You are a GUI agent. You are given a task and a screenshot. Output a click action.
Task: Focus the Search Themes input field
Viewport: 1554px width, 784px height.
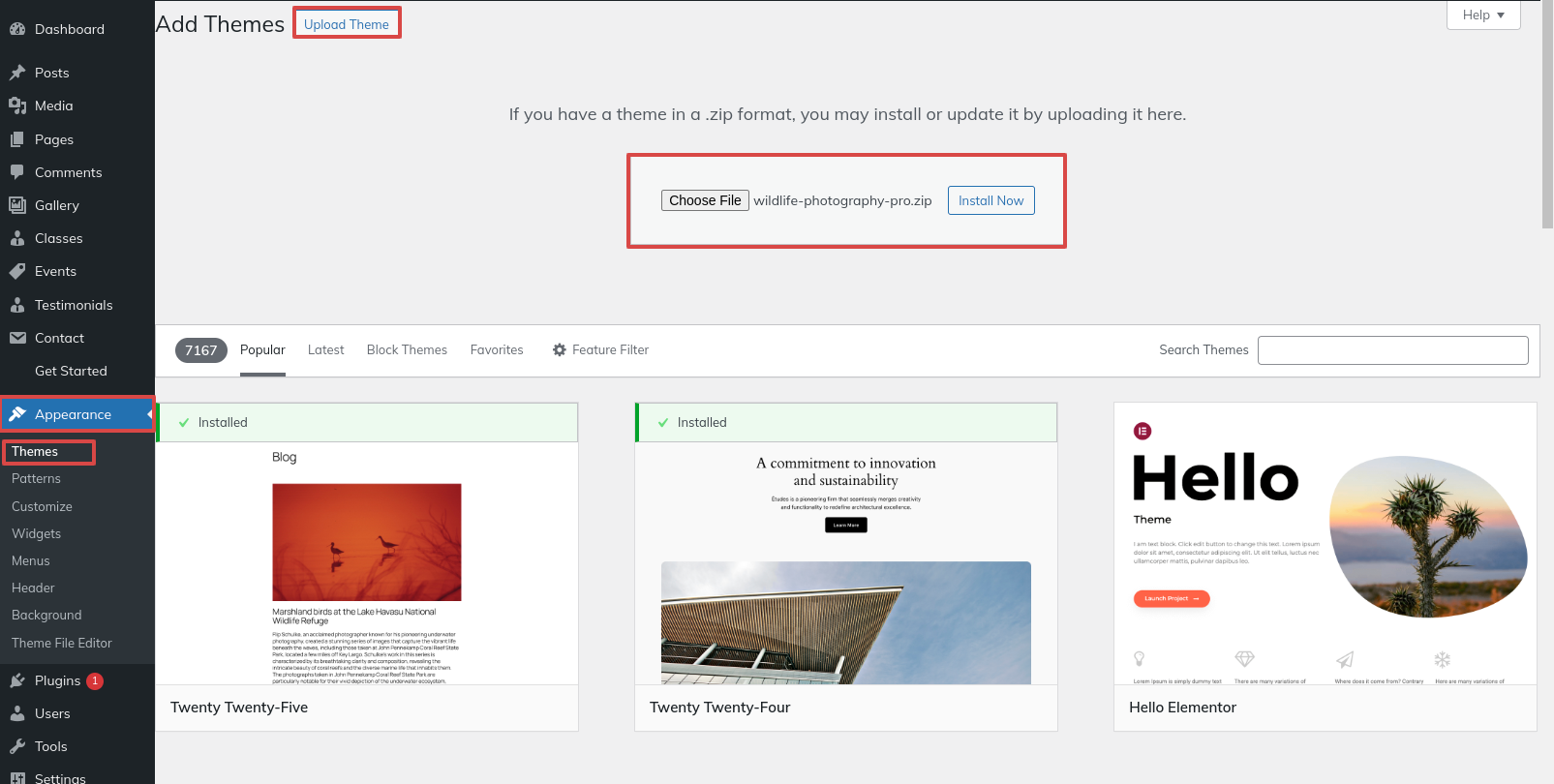click(x=1392, y=350)
